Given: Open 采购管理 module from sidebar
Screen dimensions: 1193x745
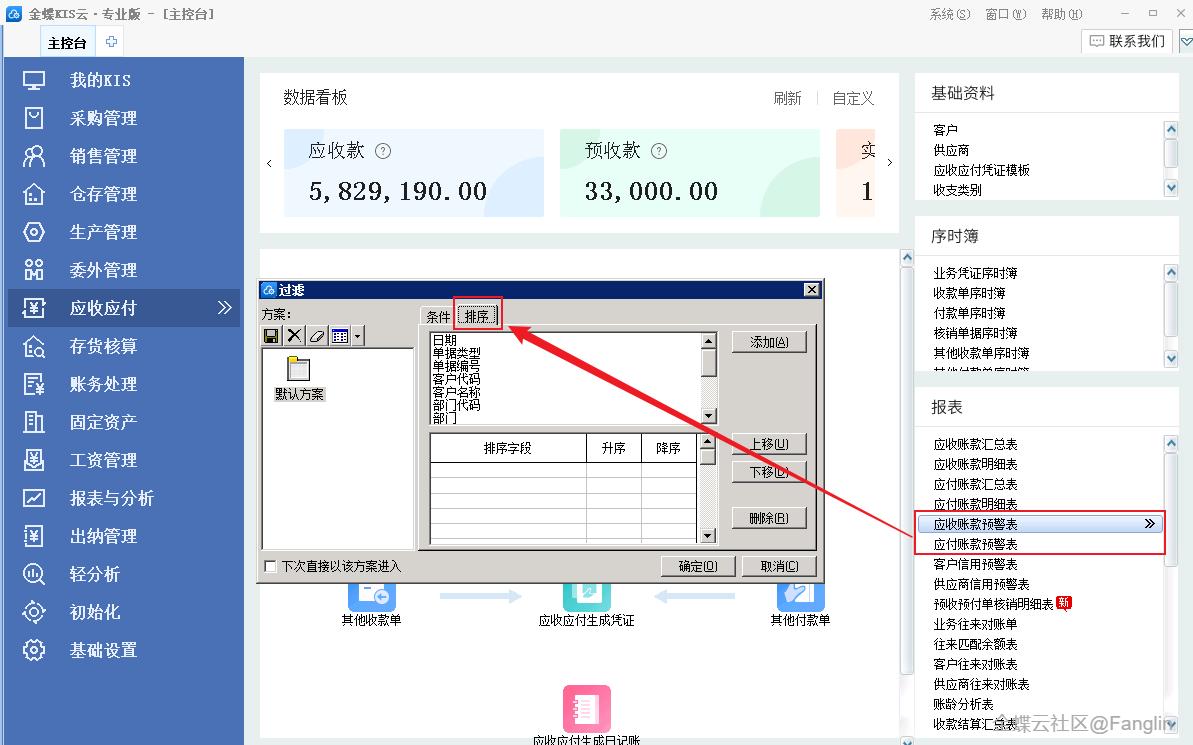Looking at the screenshot, I should pos(103,118).
